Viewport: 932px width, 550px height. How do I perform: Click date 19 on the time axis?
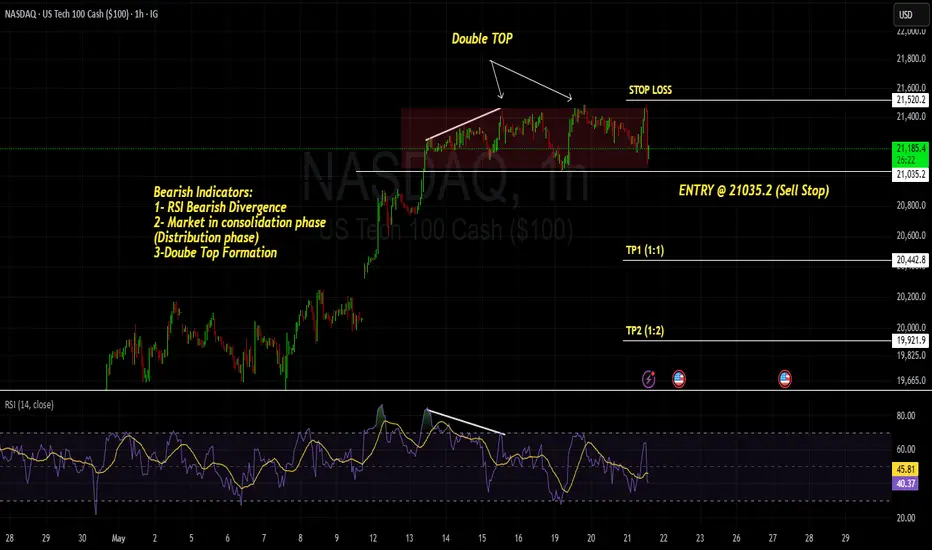pos(555,538)
